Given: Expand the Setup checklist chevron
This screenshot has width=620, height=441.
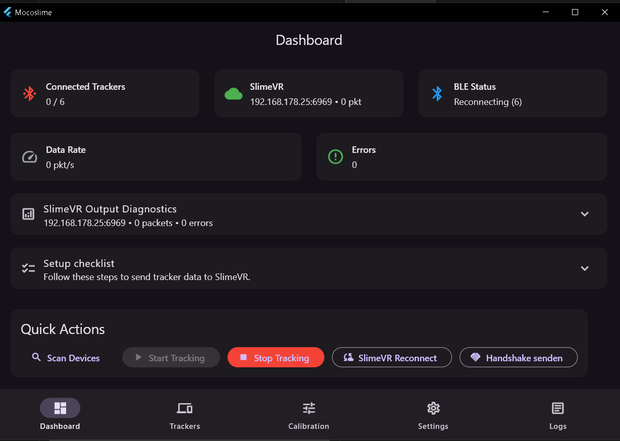Looking at the screenshot, I should [x=584, y=269].
